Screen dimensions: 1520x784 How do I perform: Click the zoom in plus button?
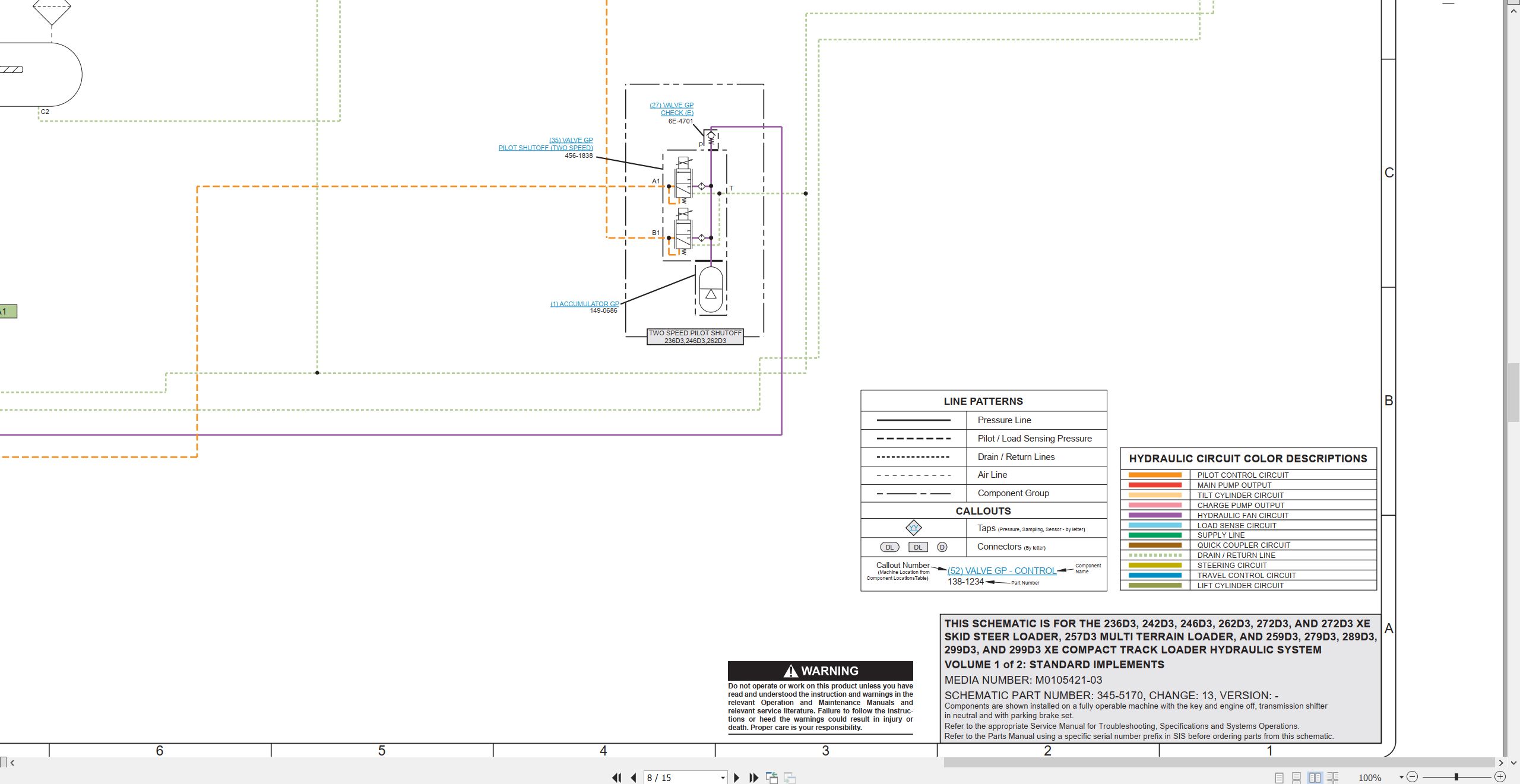tap(1500, 777)
